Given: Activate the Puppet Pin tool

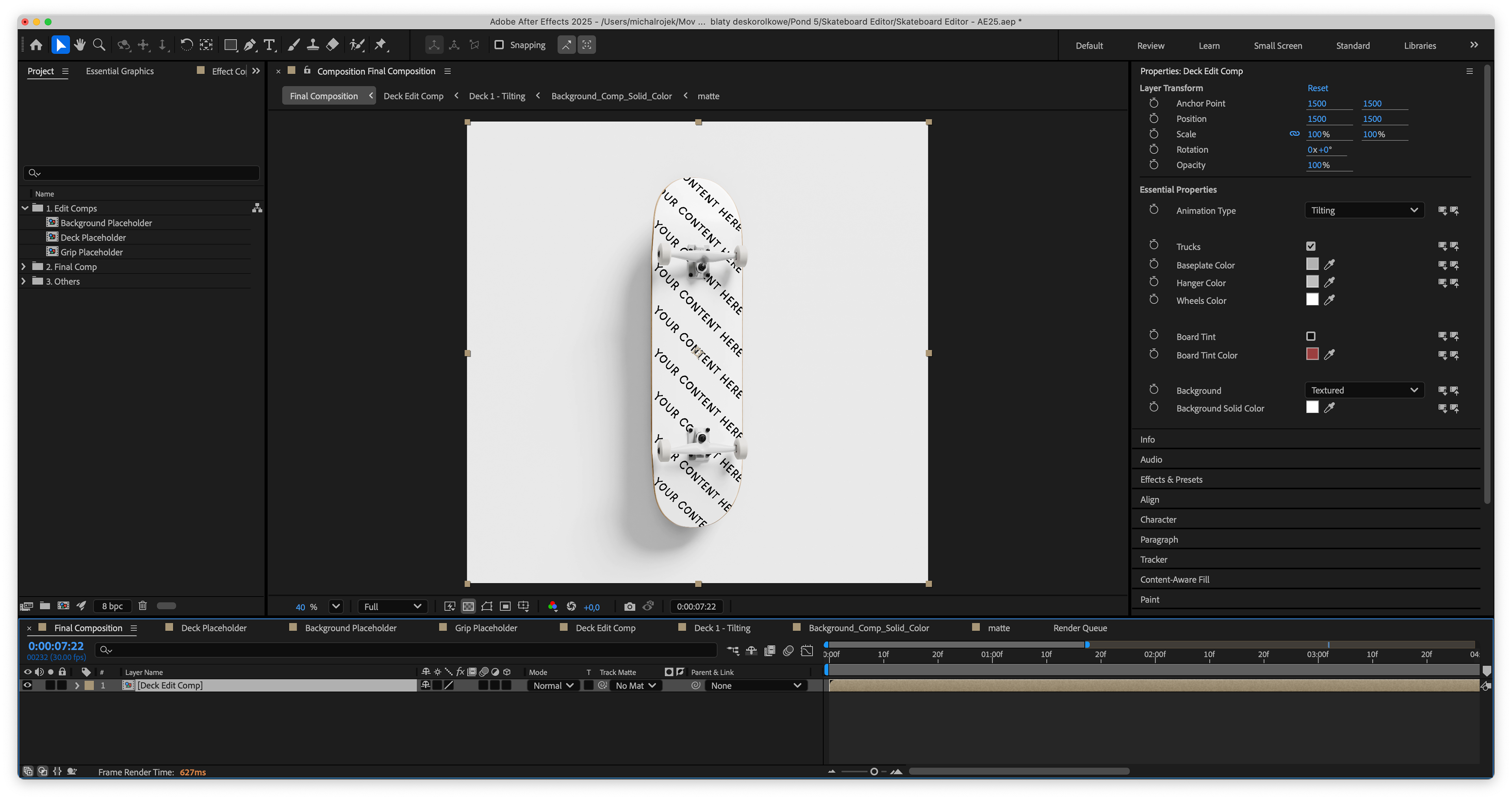Looking at the screenshot, I should 381,45.
